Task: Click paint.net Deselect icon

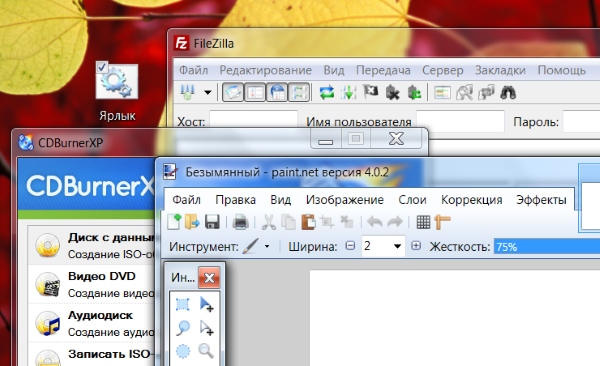Action: (347, 222)
